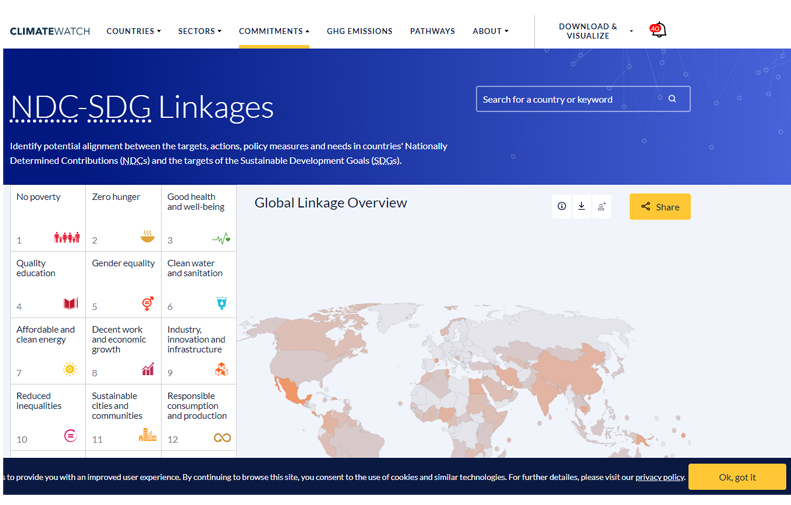Click the Global Linkage Overview title
The height and width of the screenshot is (505, 791).
tap(330, 203)
